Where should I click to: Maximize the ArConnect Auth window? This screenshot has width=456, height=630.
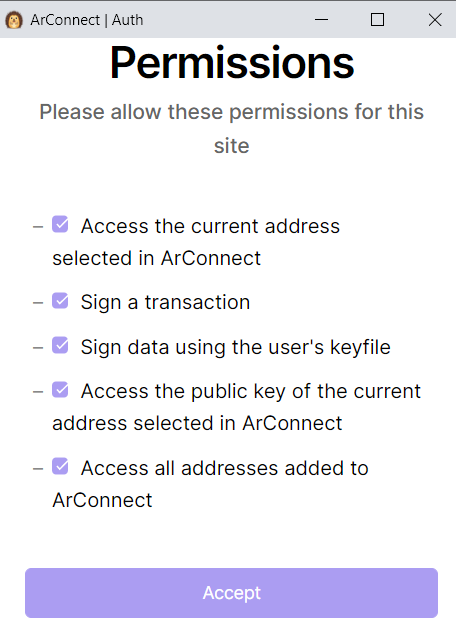pos(377,19)
